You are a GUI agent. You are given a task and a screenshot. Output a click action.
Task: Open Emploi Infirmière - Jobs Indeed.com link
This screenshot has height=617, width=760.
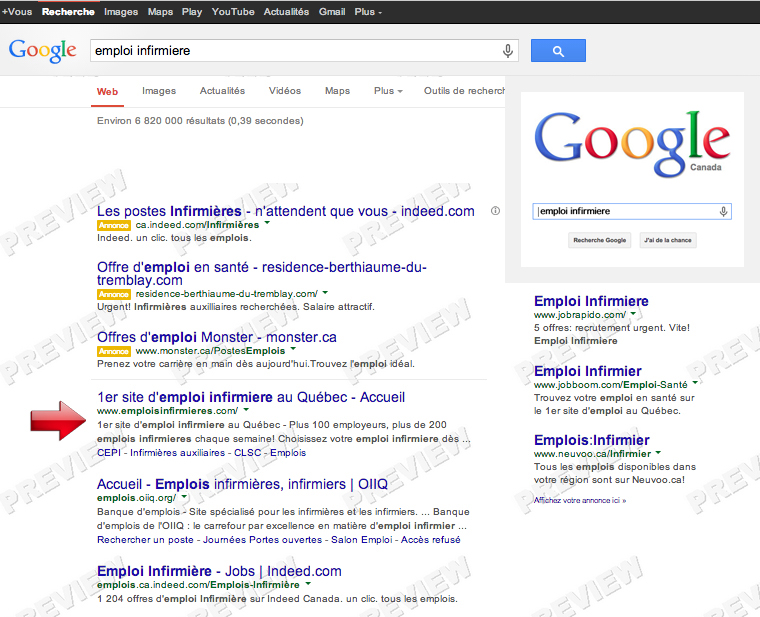[219, 571]
